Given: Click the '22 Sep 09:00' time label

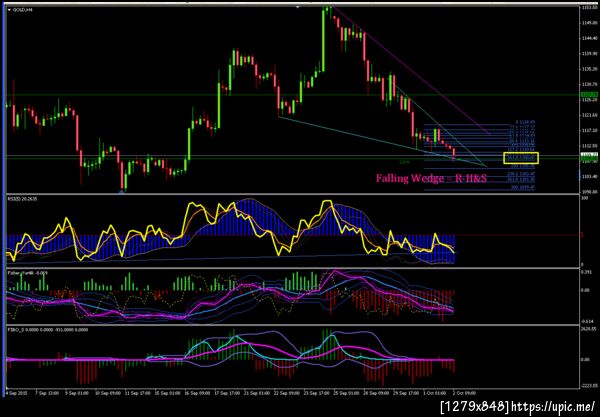Looking at the screenshot, I should 287,393.
